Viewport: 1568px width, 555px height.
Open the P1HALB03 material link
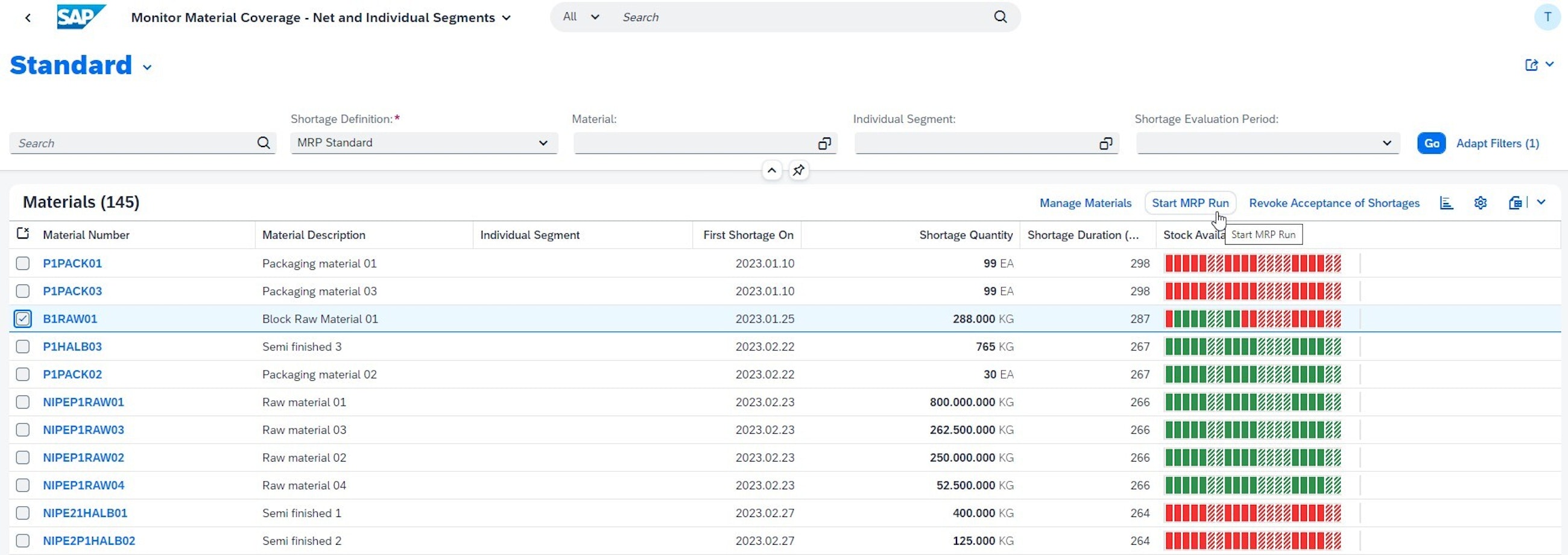(72, 347)
